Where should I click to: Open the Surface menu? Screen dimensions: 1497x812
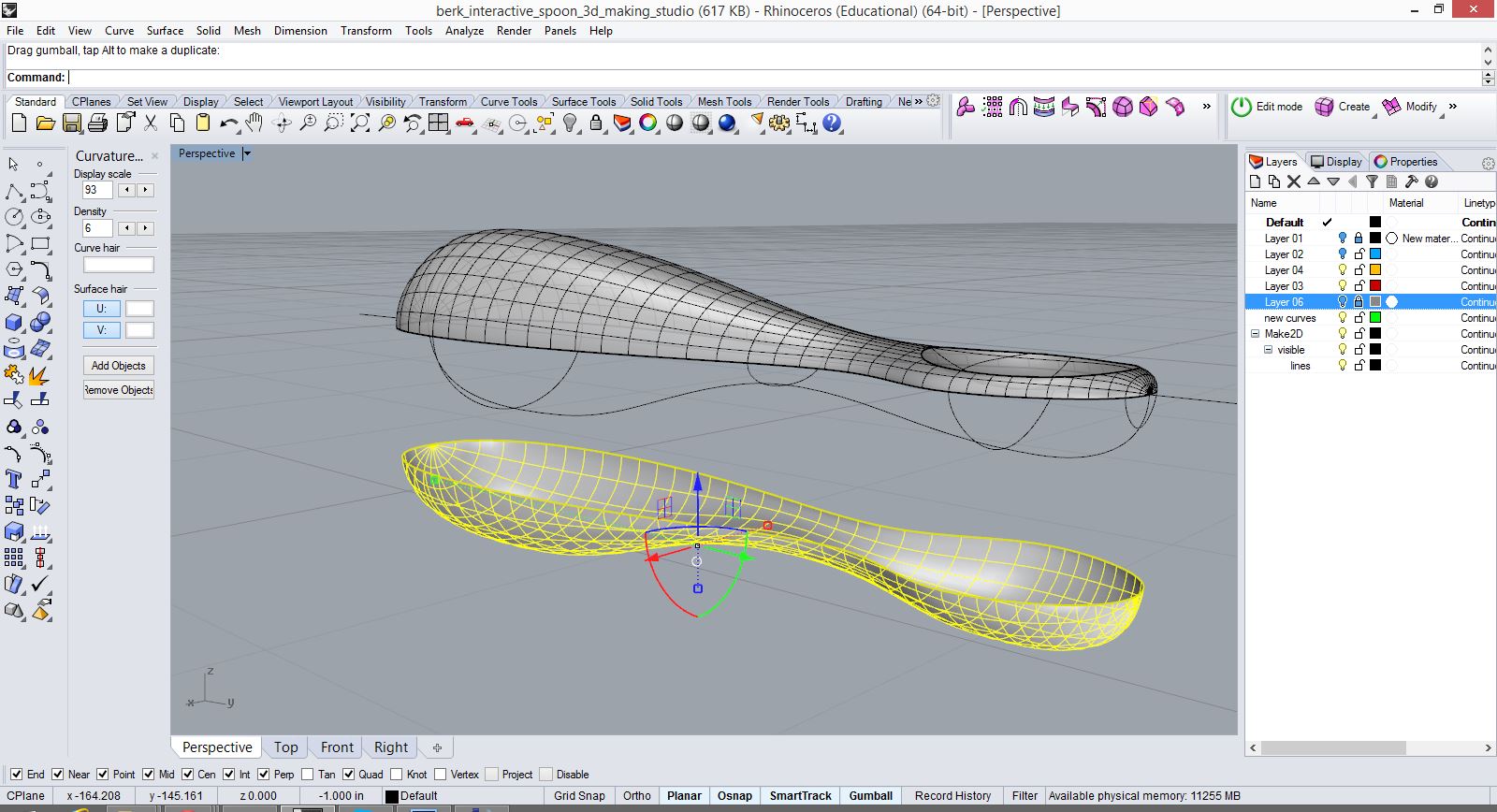pos(165,31)
